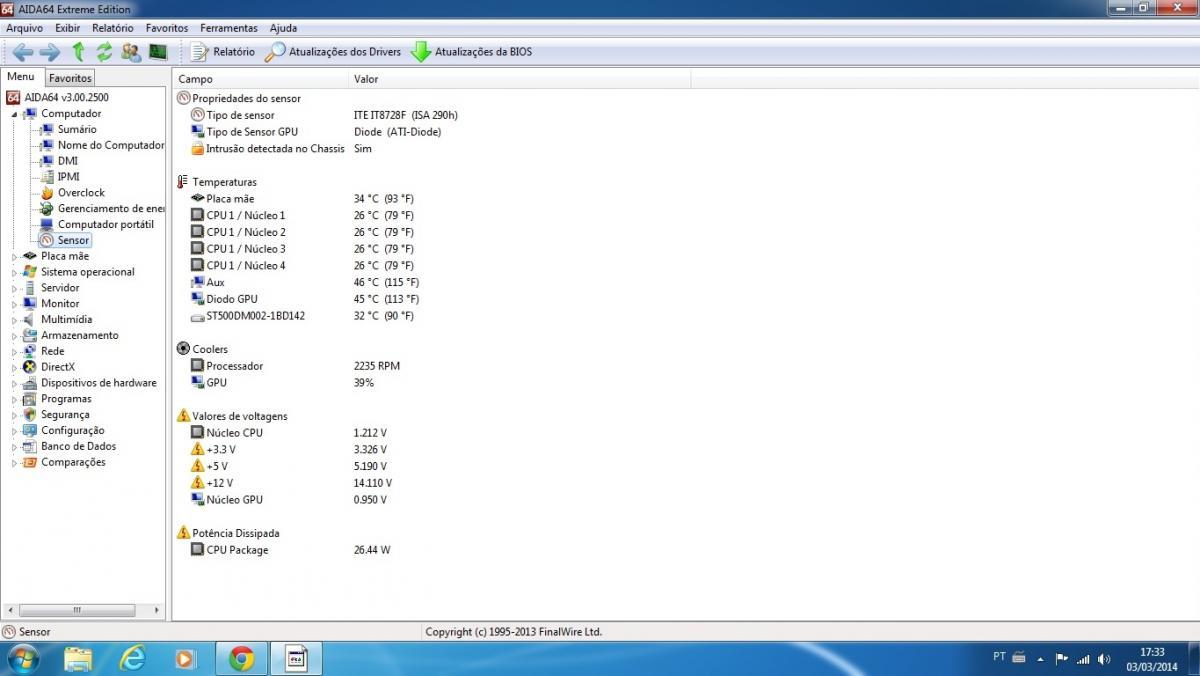Open the Relatório menu
1200x676 pixels.
(x=113, y=28)
